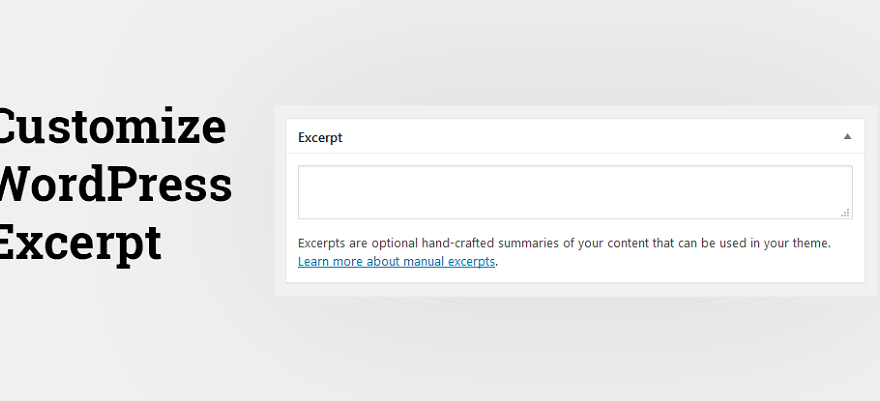Click the word 'optional' in the description
Image resolution: width=880 pixels, height=401 pixels.
(395, 243)
